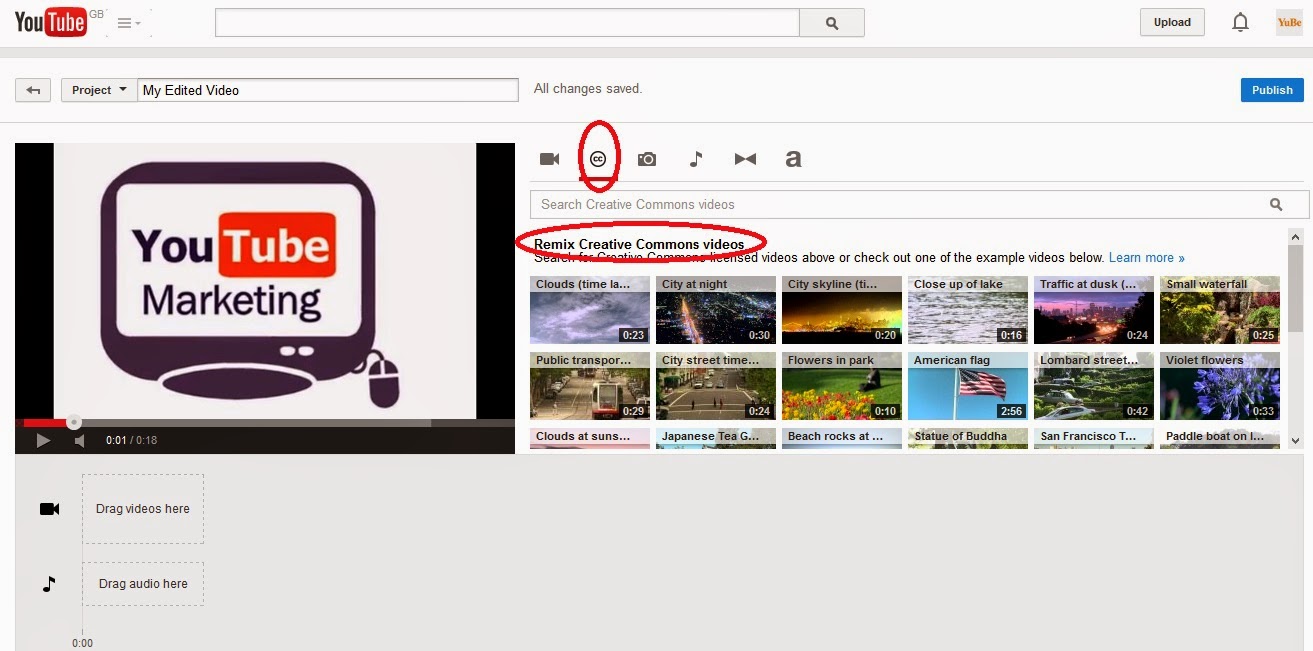Viewport: 1313px width, 651px height.
Task: Click the 'Japanese Tea G...' clip title
Action: tap(711, 436)
